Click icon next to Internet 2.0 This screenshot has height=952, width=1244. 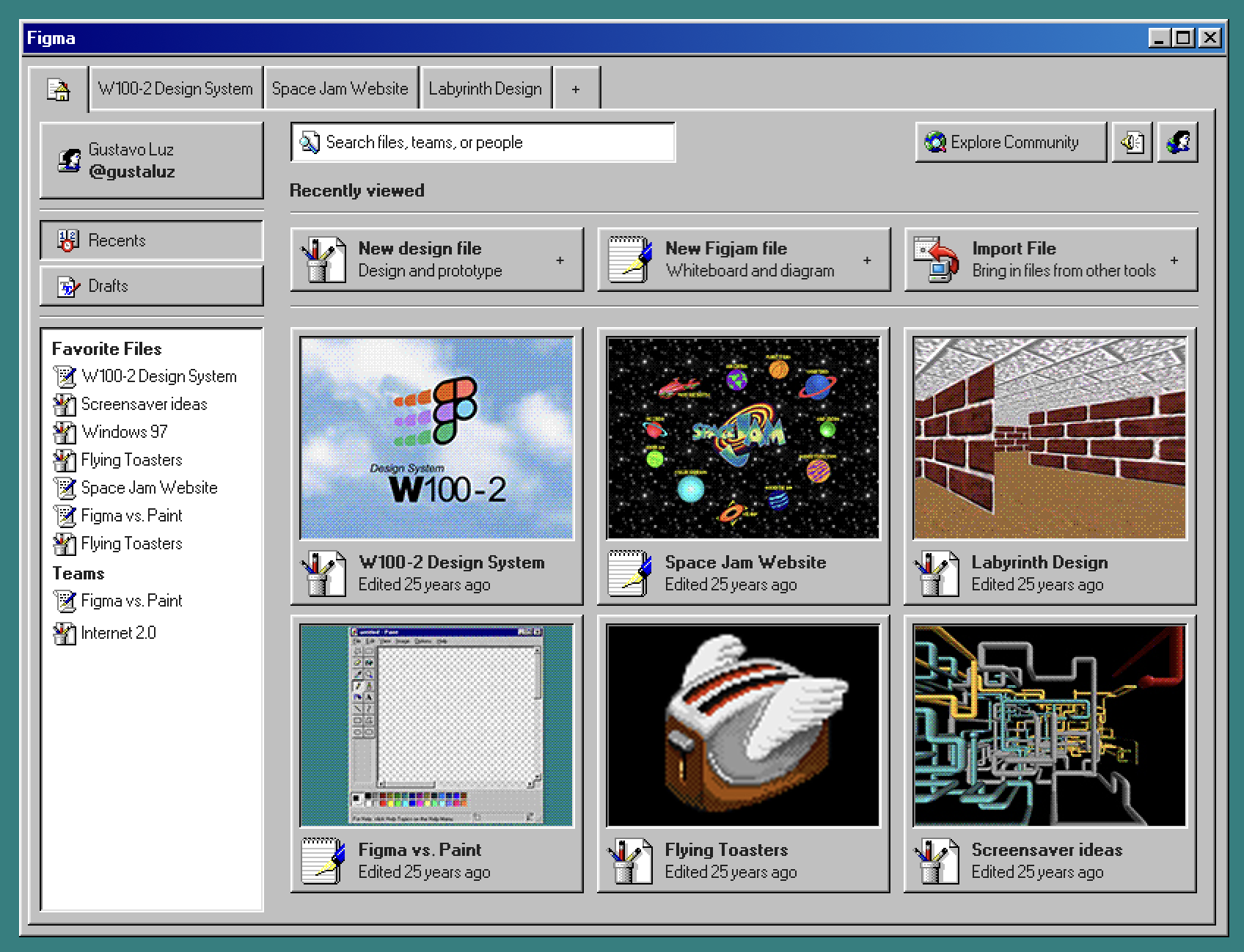click(x=65, y=633)
